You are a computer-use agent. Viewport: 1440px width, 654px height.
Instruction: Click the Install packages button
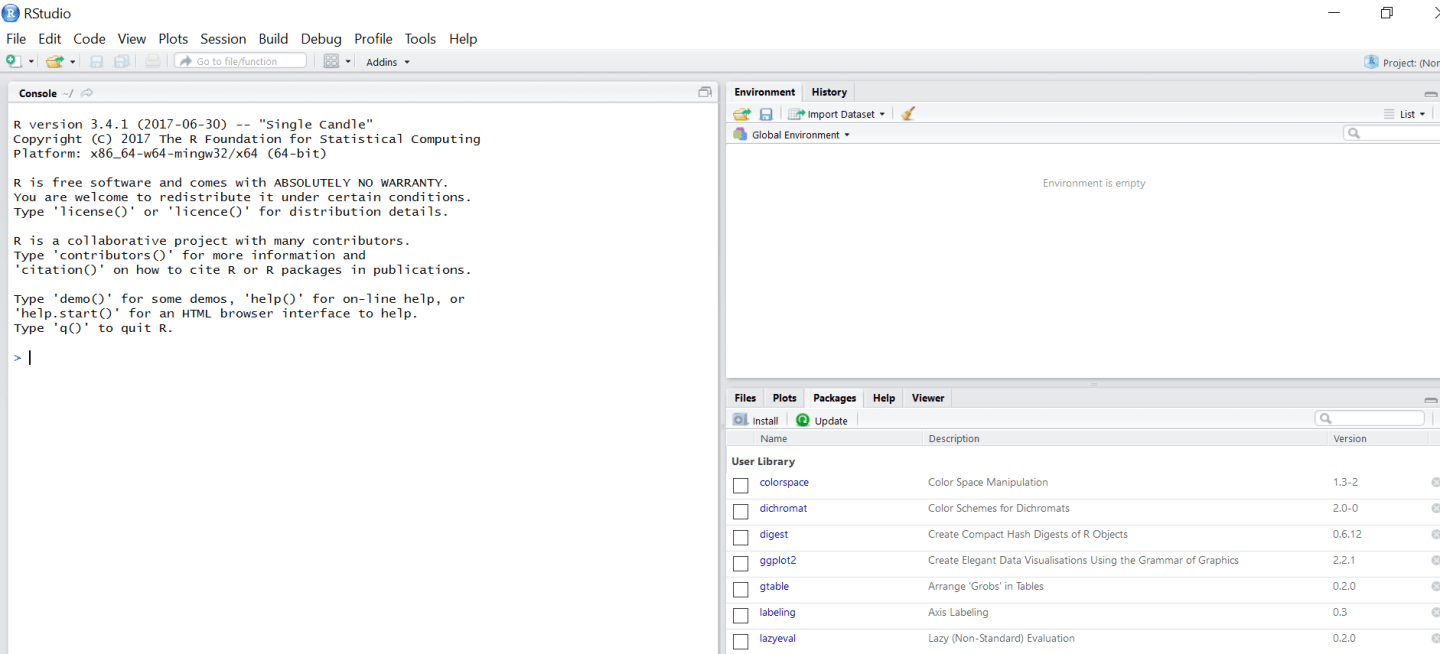(756, 421)
